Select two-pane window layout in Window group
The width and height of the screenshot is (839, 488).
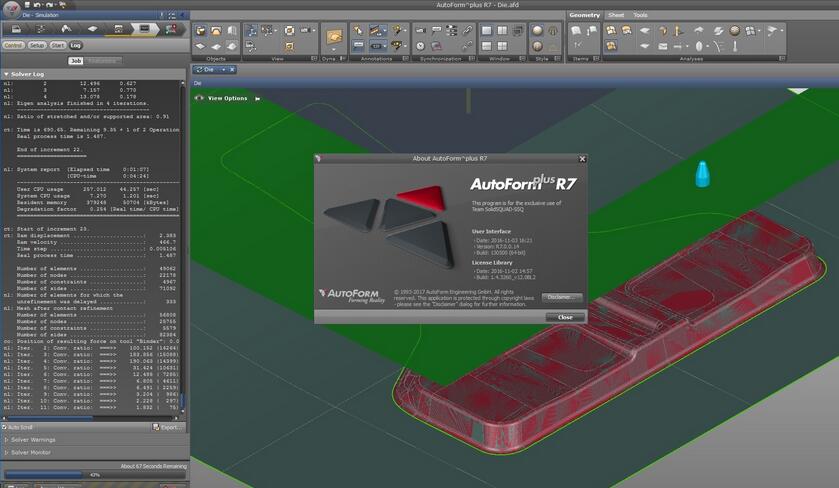pyautogui.click(x=502, y=31)
